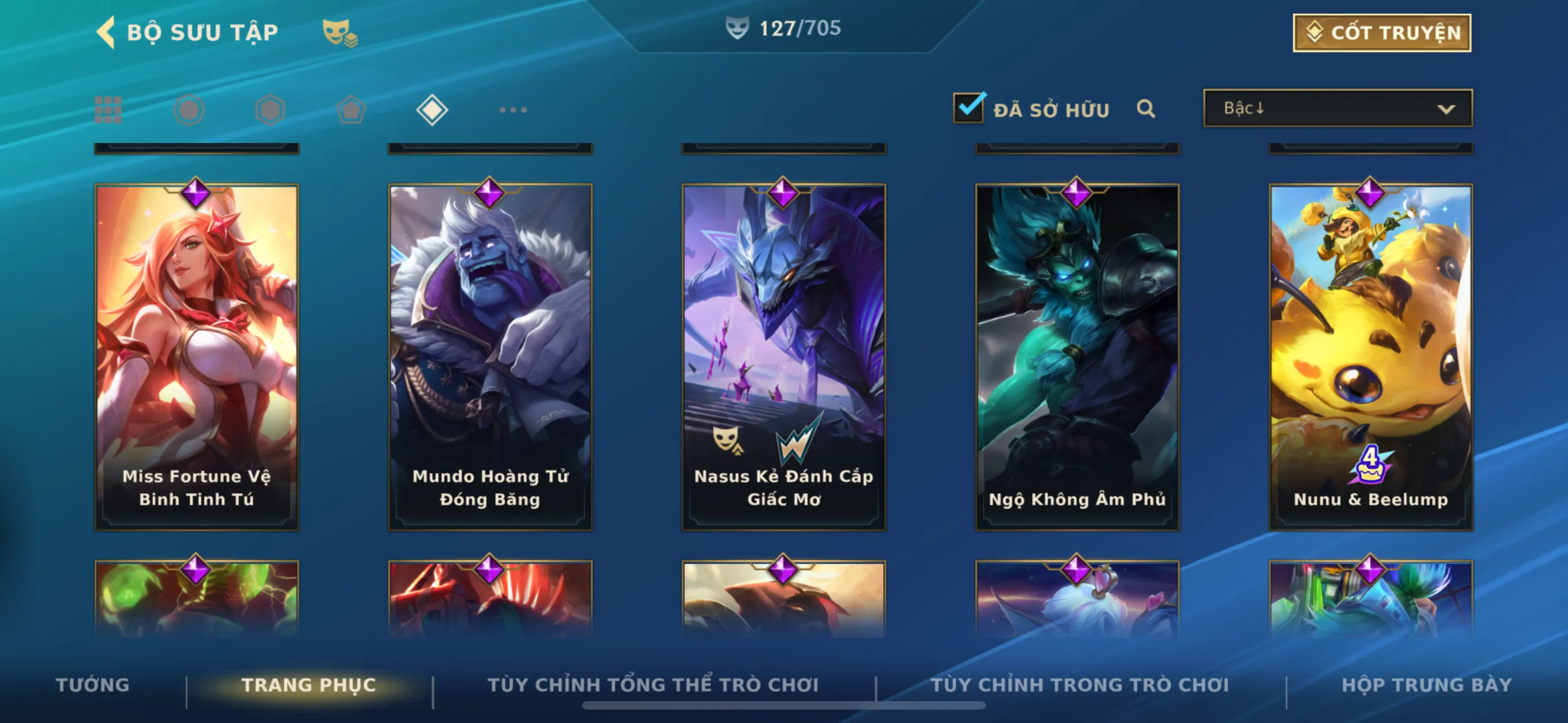Open the masks stack icon beside Bộ Sưu Tập
The height and width of the screenshot is (723, 1568).
click(340, 33)
